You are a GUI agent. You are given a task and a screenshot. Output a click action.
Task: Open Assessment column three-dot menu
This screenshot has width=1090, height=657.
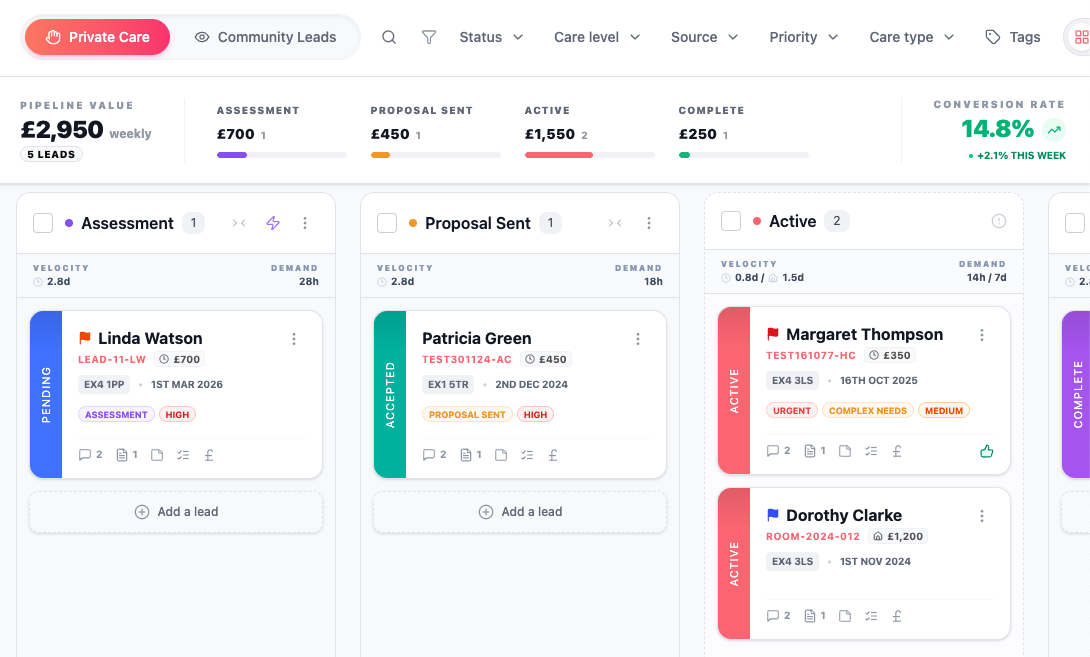coord(305,222)
